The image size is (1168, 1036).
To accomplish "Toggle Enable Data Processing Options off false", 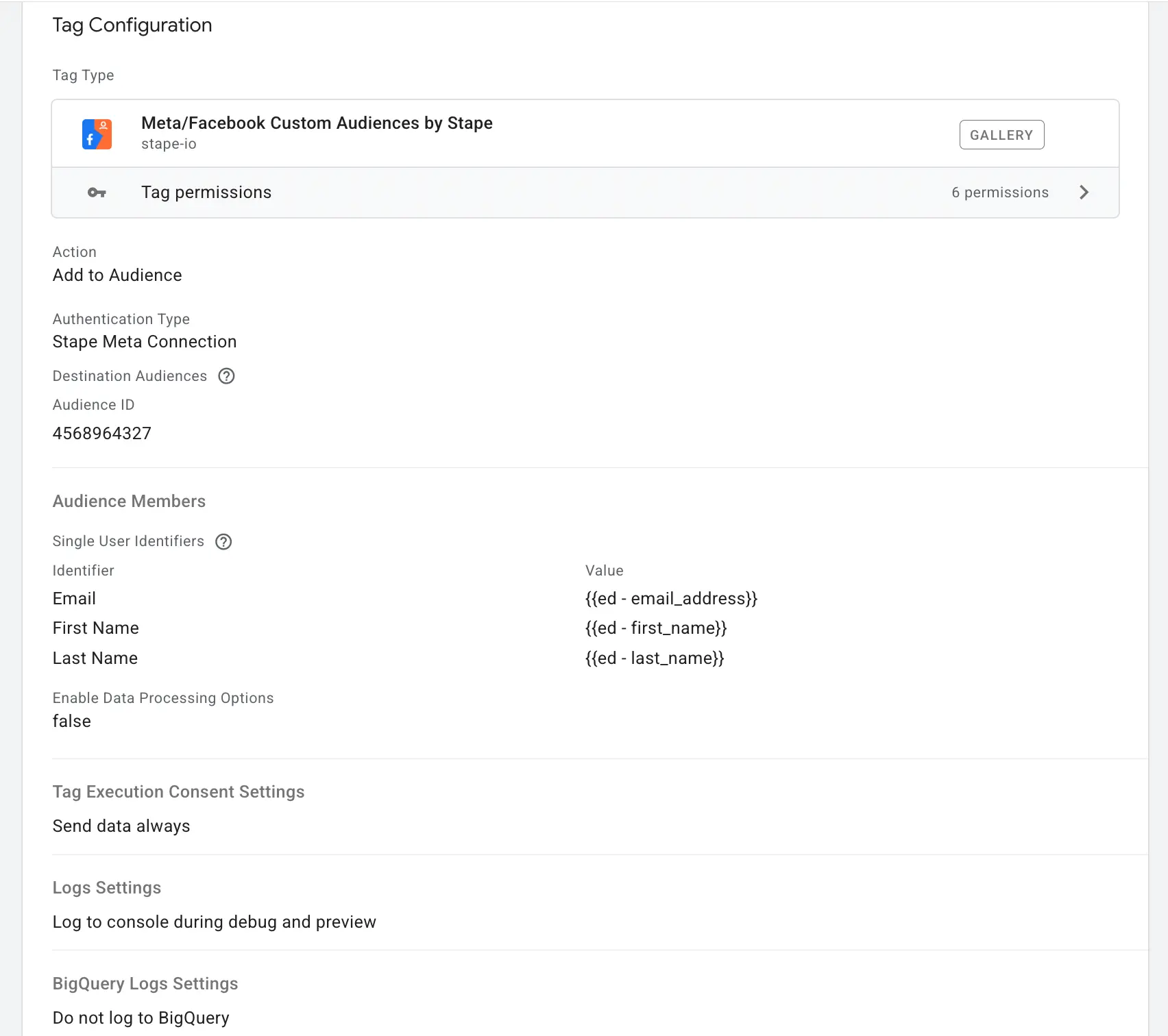I will click(71, 721).
